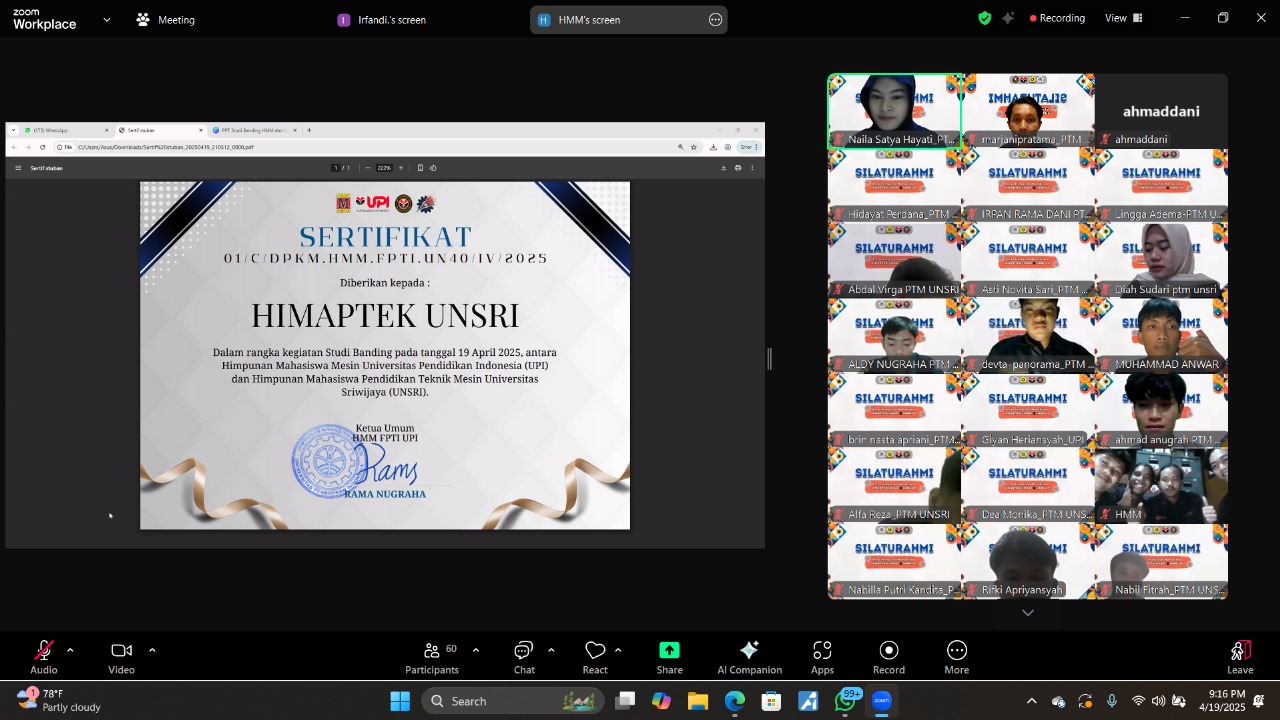Click PDF print icon in shared viewer
Viewport: 1280px width, 720px height.
coord(738,168)
